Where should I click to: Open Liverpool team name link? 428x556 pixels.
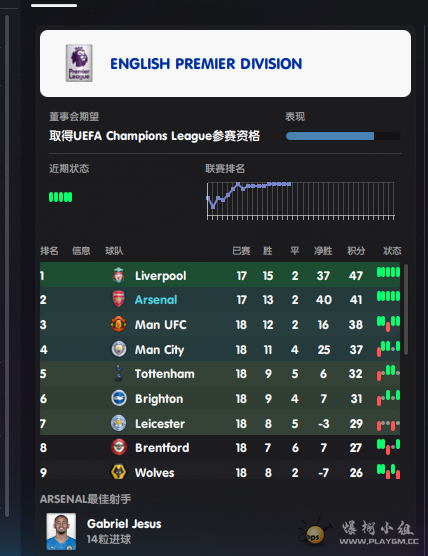coord(161,276)
